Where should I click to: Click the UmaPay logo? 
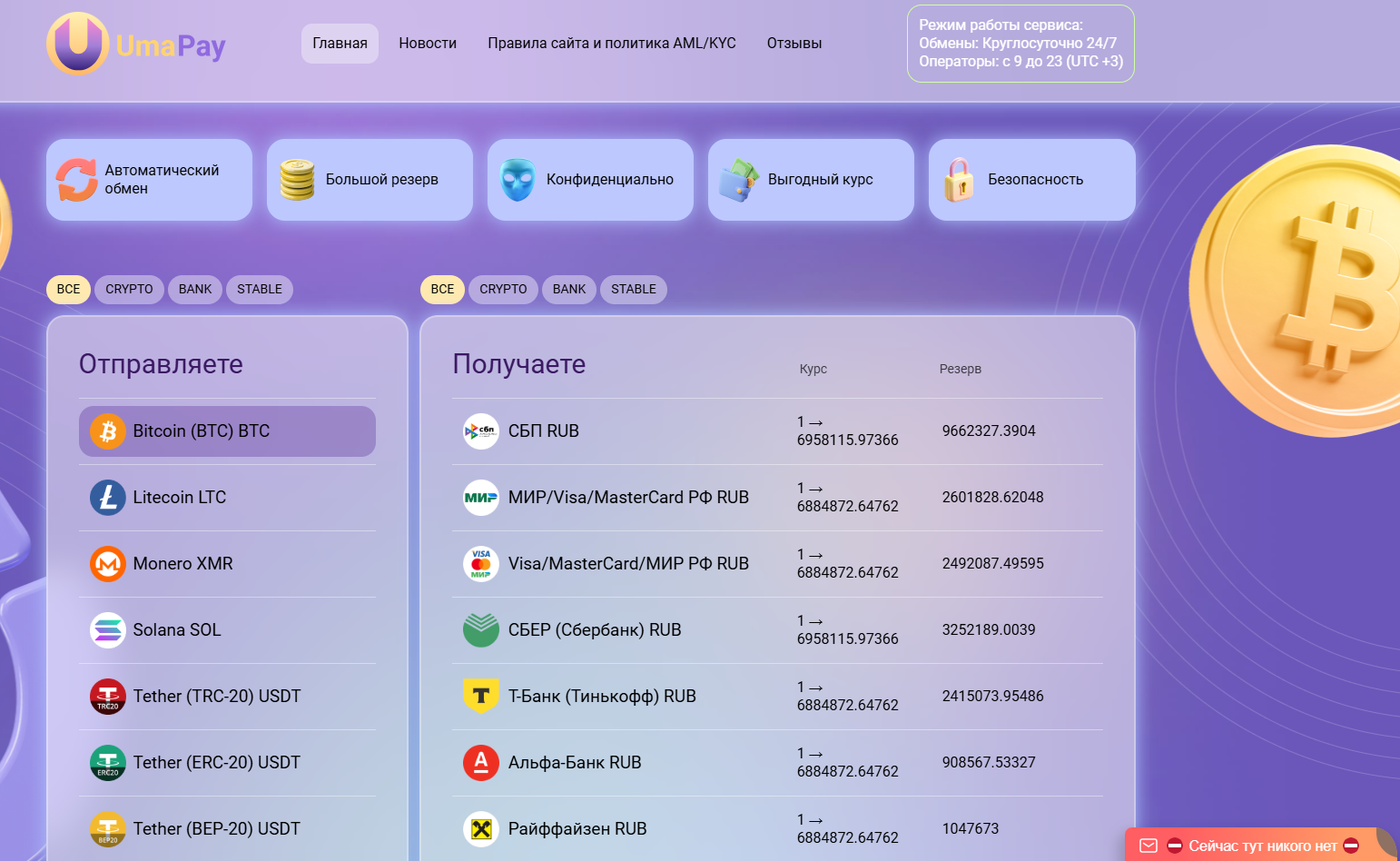click(x=136, y=44)
